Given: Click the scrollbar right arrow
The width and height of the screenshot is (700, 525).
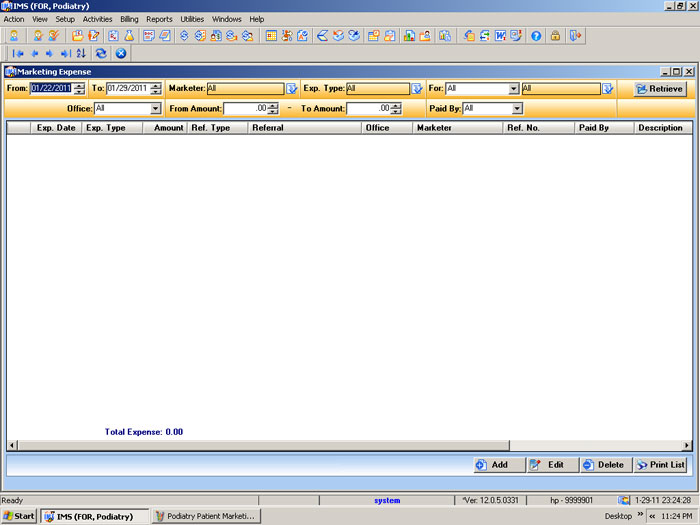Looking at the screenshot, I should 687,445.
